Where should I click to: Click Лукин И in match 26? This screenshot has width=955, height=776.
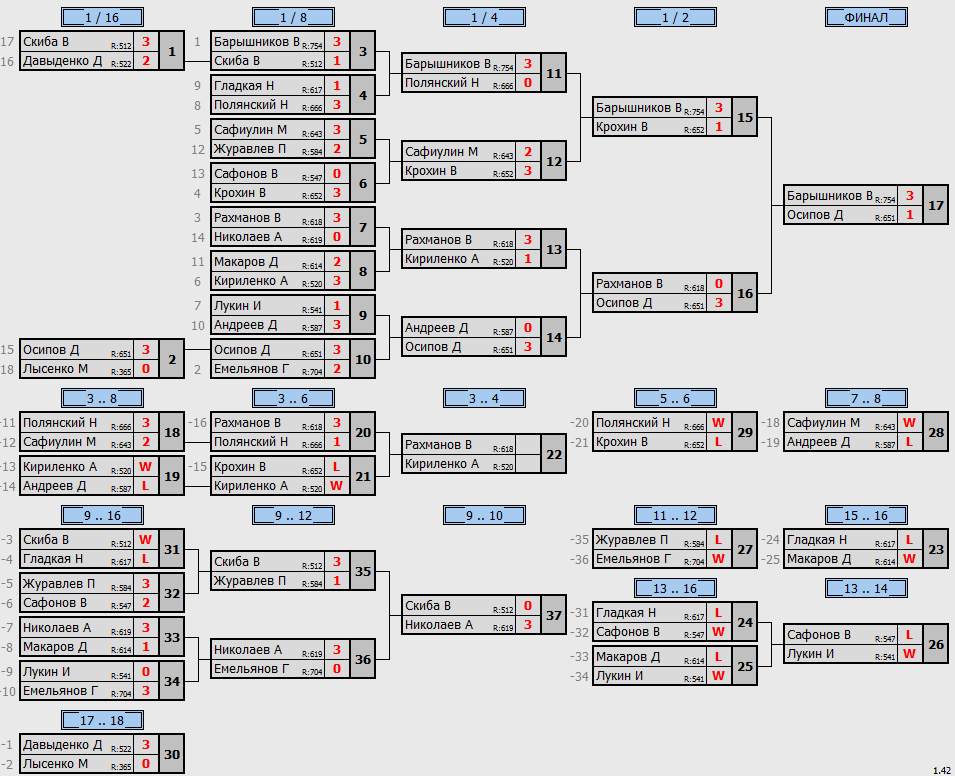(x=811, y=654)
